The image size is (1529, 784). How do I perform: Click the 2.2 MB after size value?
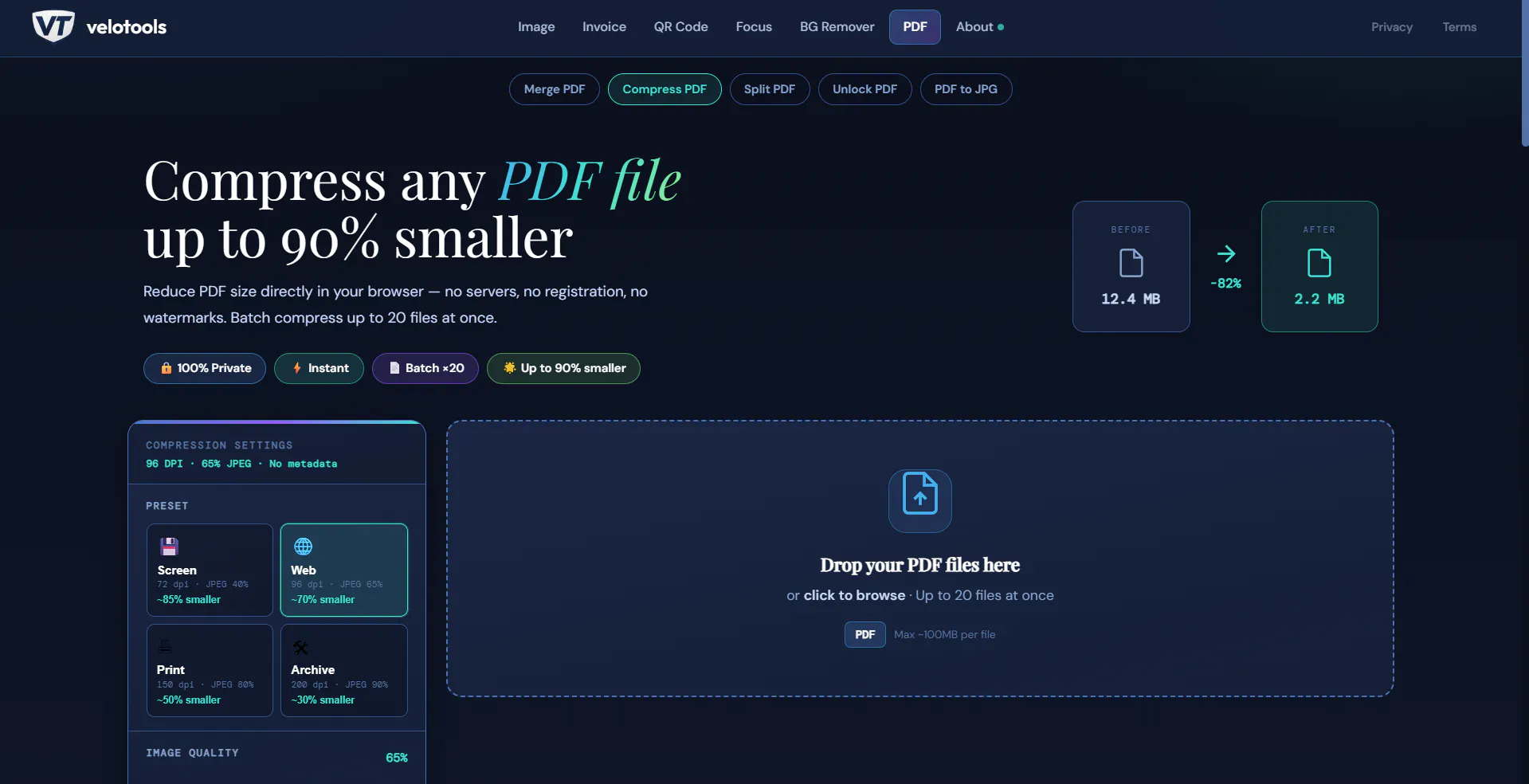click(1319, 299)
